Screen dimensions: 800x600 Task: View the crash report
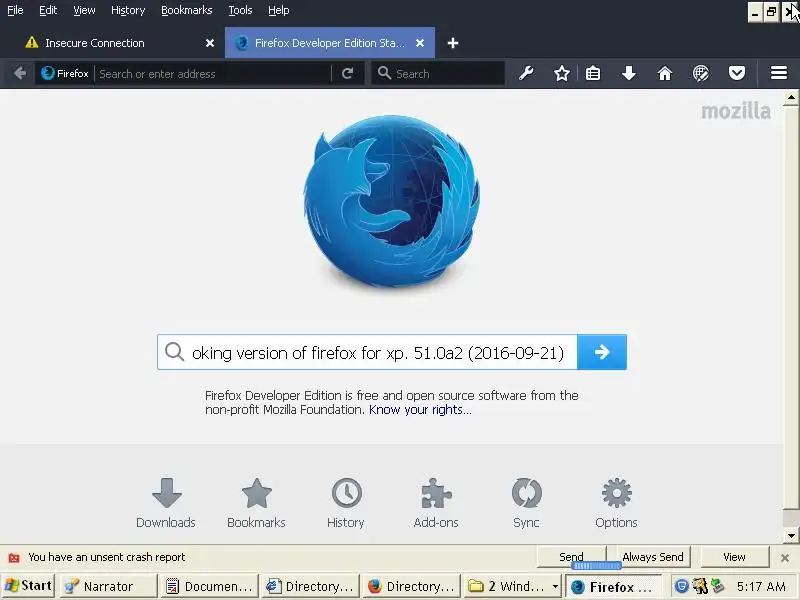(735, 557)
